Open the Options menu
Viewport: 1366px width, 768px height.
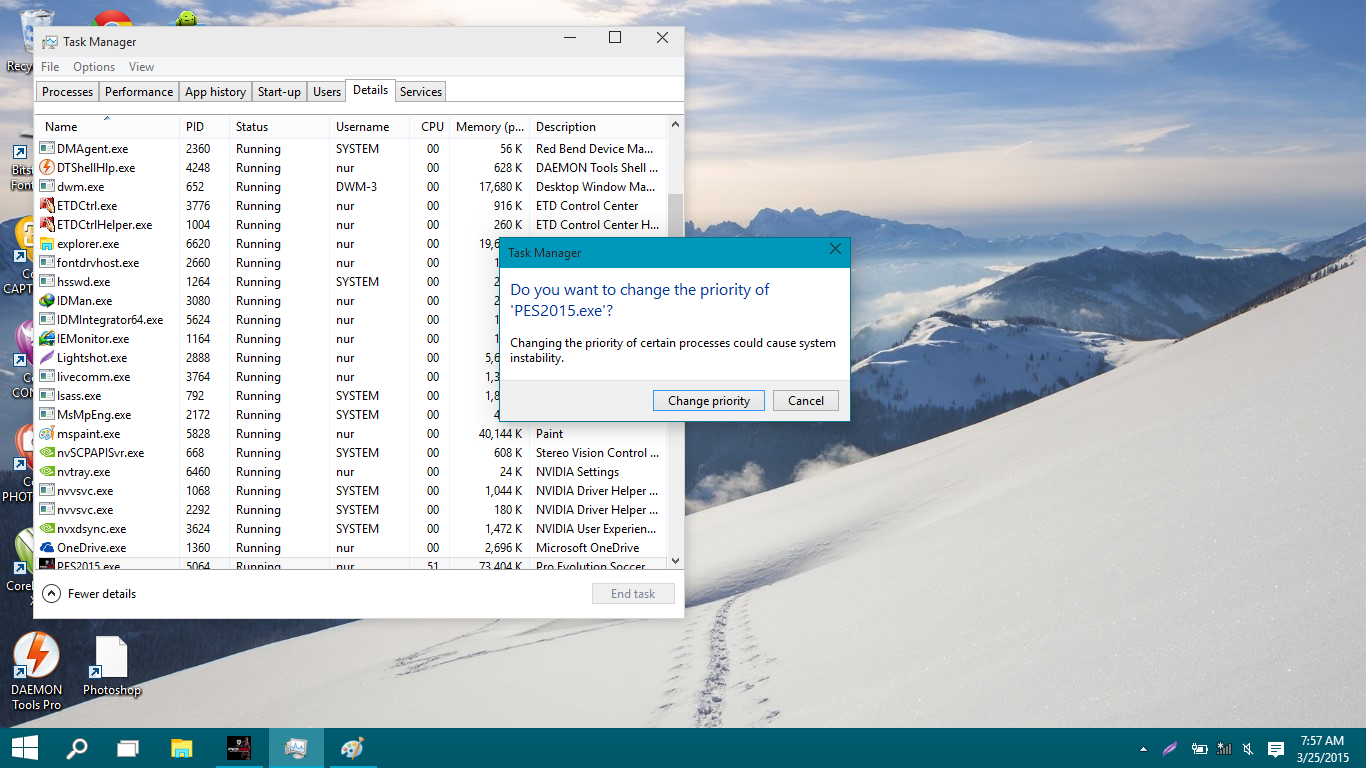click(x=93, y=66)
